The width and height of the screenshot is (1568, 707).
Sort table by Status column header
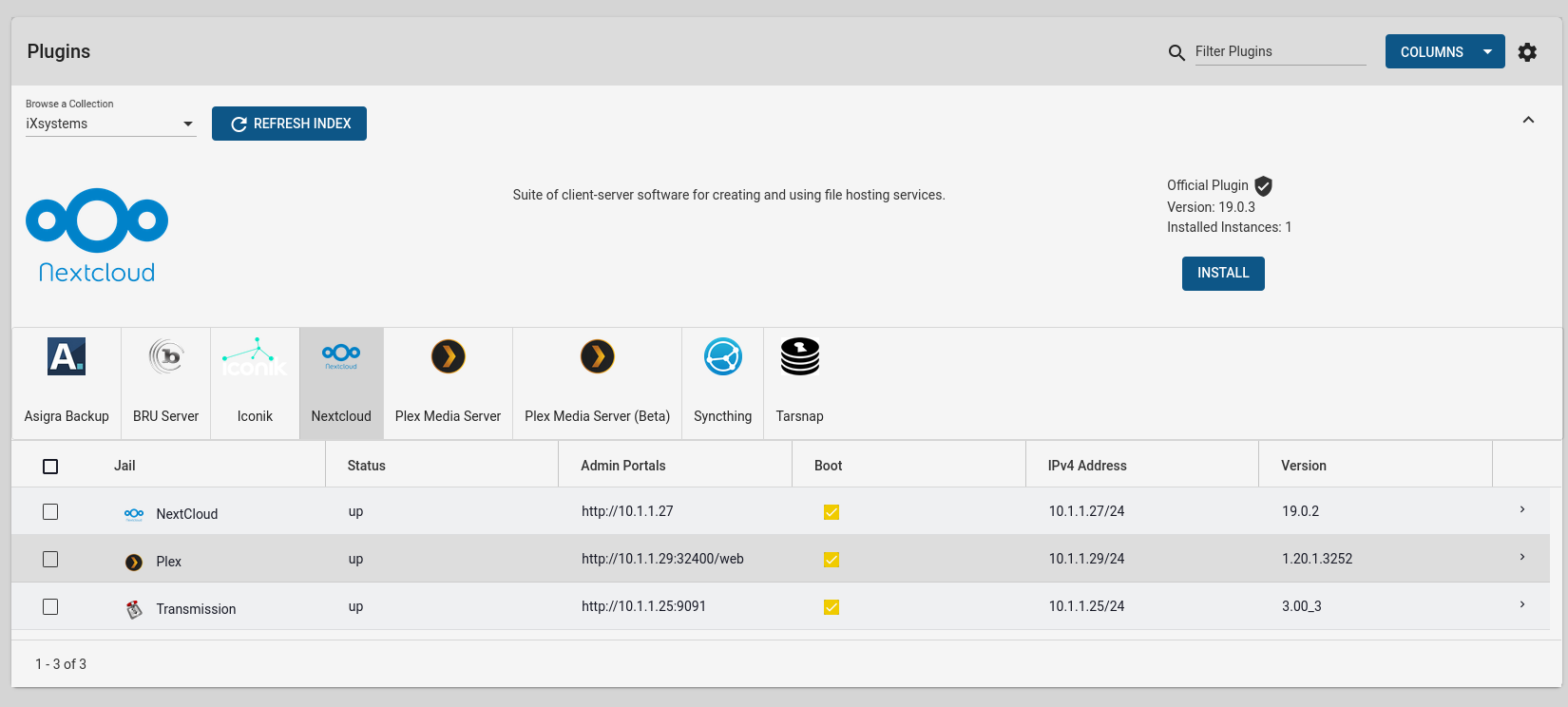[367, 466]
